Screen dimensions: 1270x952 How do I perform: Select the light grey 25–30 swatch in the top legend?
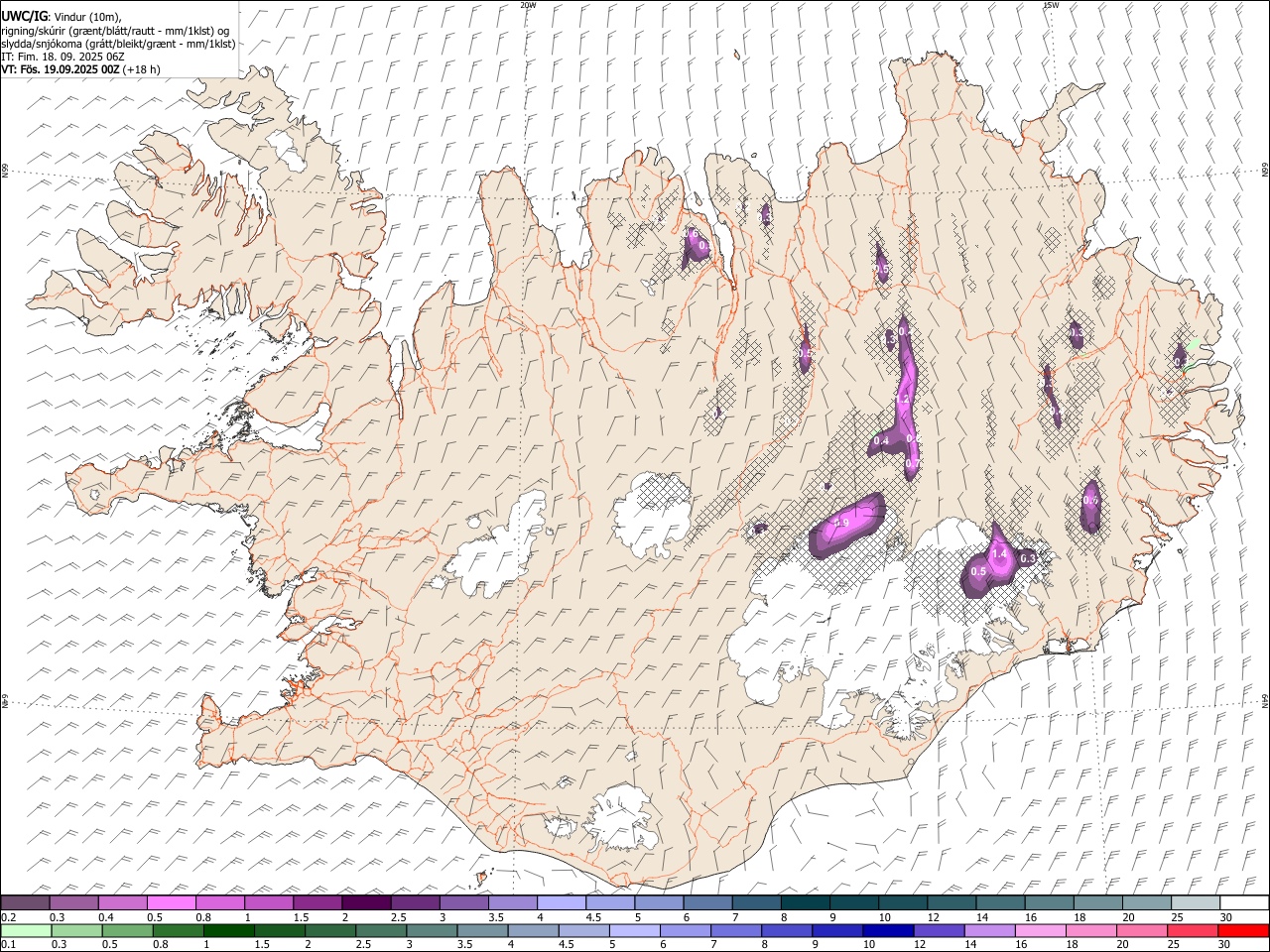pos(1195,902)
